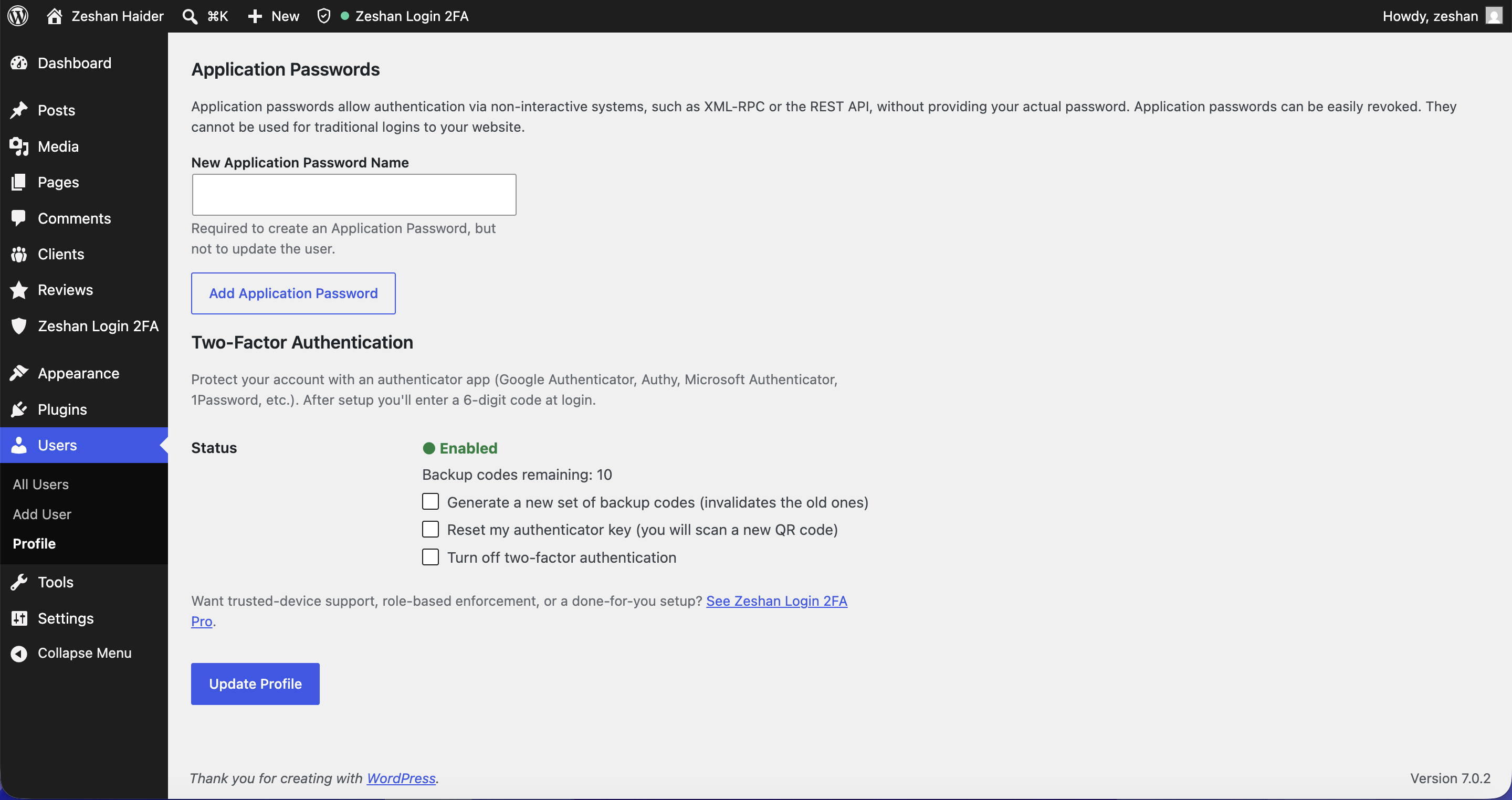Click the Clients group icon
The image size is (1512, 800).
pyautogui.click(x=19, y=254)
